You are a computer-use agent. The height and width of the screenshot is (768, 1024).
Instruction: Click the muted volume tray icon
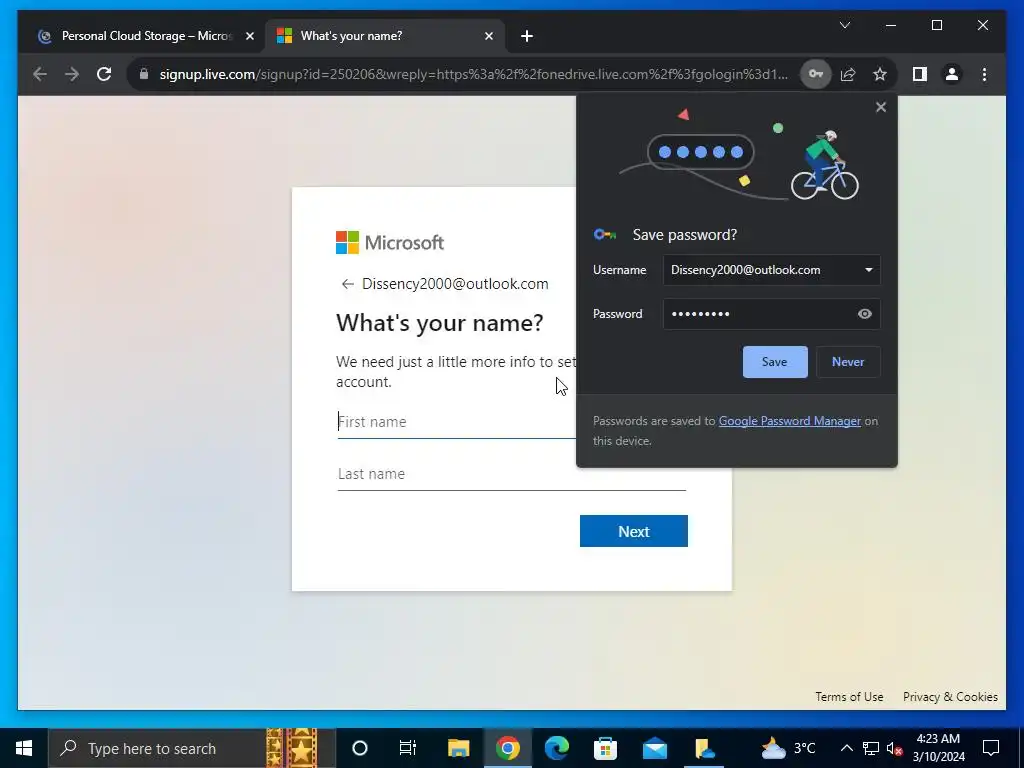click(894, 748)
